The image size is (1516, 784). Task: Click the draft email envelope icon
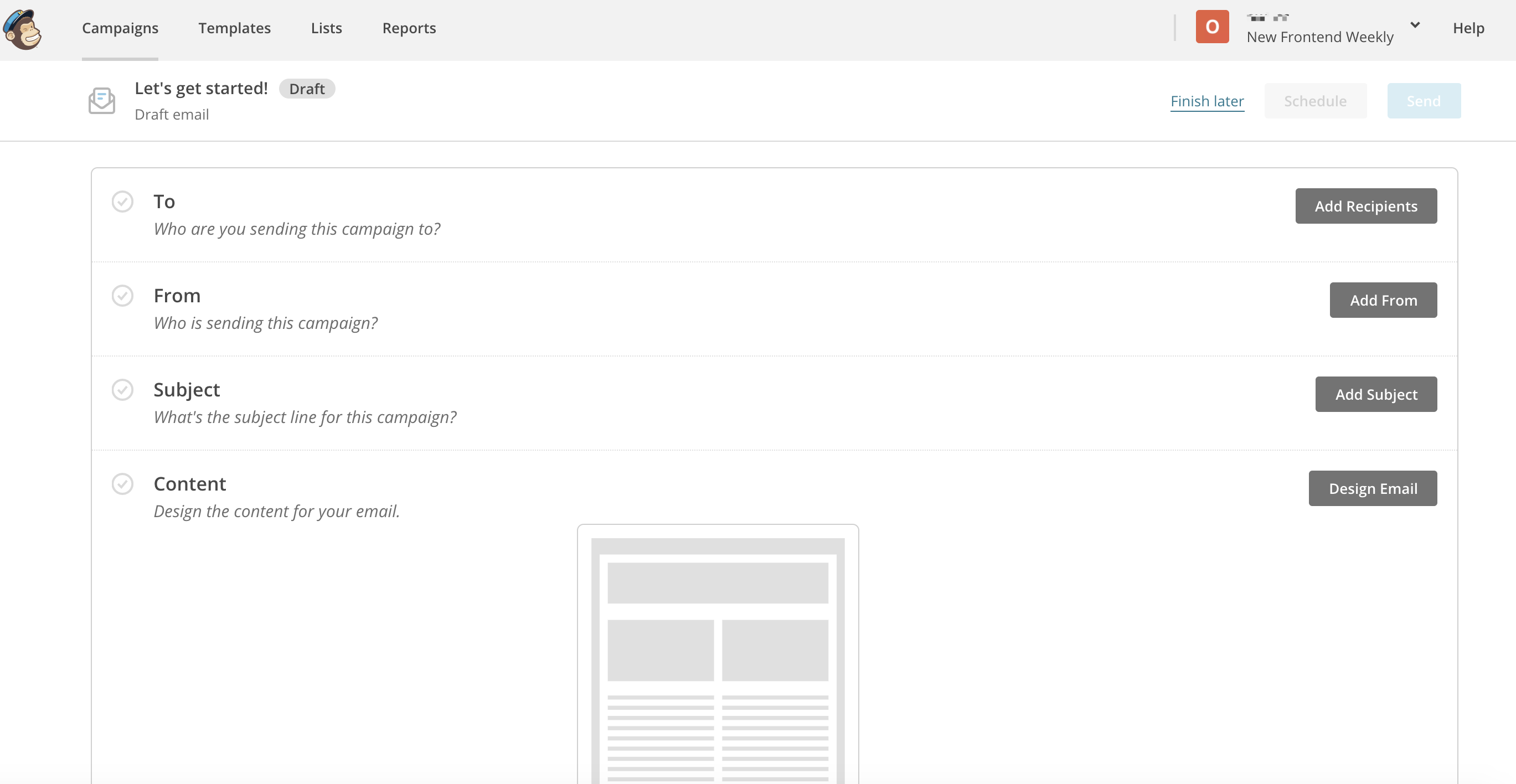coord(102,101)
